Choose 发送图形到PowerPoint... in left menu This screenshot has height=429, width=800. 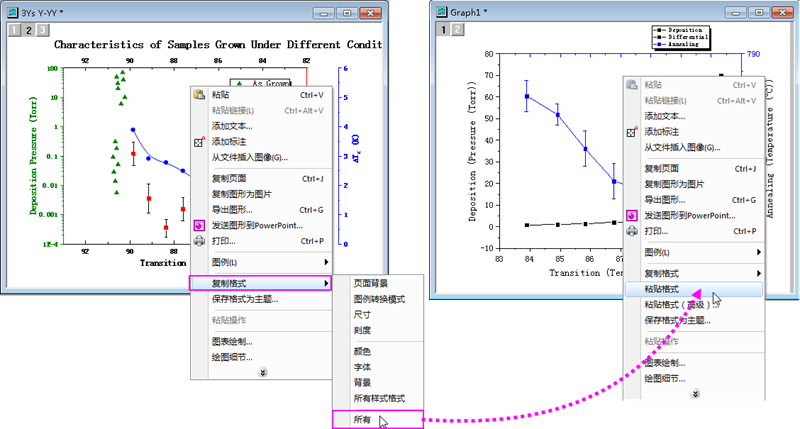pos(257,225)
